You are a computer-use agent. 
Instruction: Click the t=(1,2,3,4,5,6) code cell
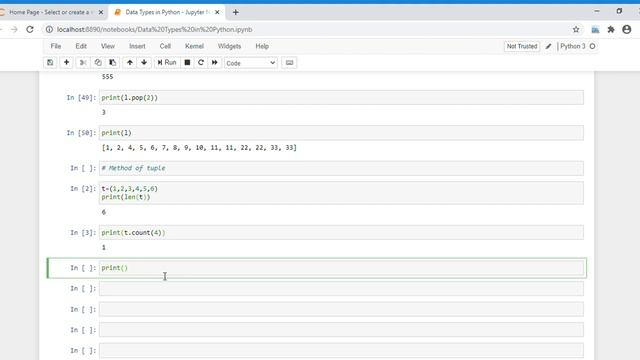(x=341, y=193)
